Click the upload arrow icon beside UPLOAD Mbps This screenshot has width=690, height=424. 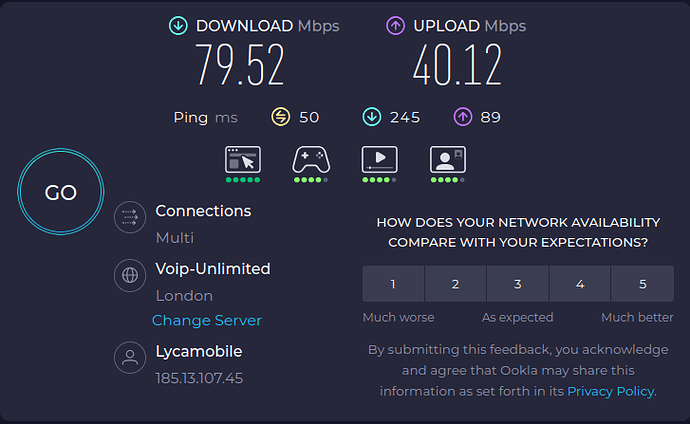tap(395, 26)
